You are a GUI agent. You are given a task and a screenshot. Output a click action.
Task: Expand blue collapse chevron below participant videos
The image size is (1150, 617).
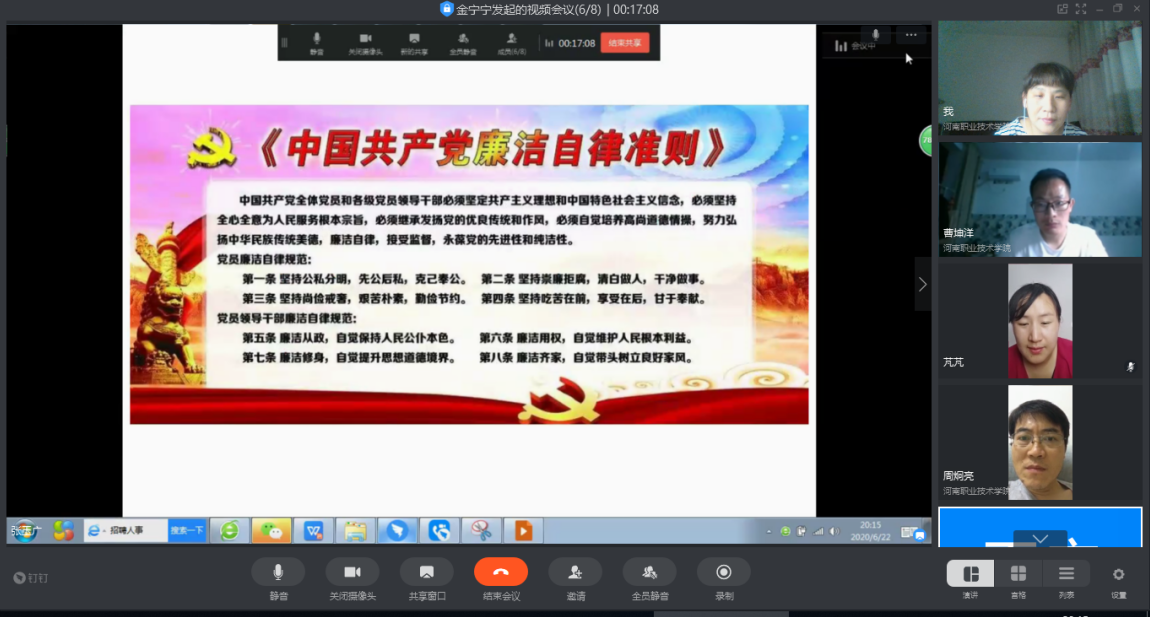(1040, 538)
